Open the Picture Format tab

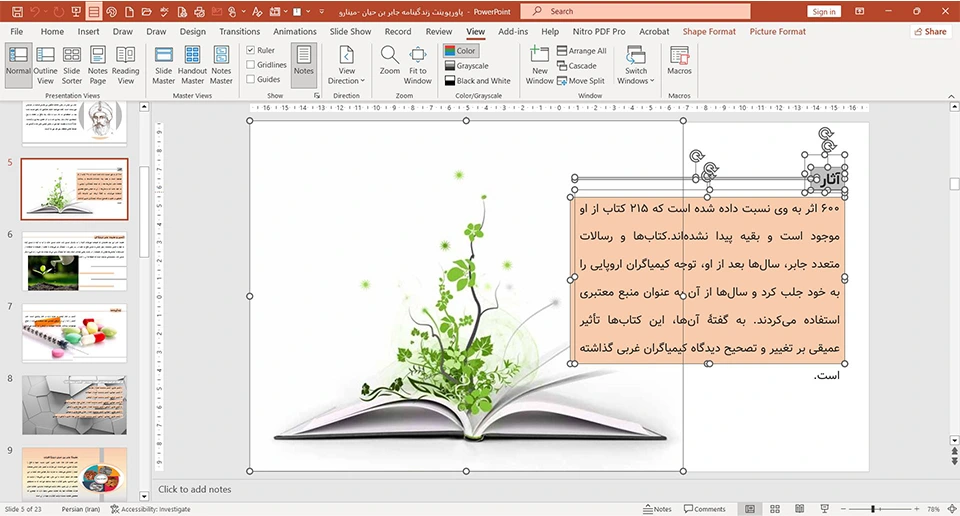pos(778,31)
